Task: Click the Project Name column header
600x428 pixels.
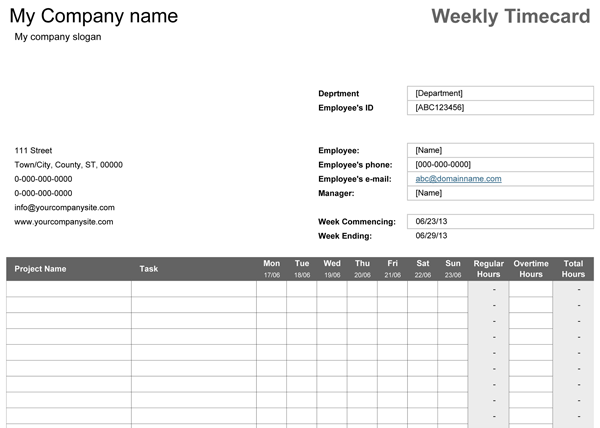Action: pos(41,269)
